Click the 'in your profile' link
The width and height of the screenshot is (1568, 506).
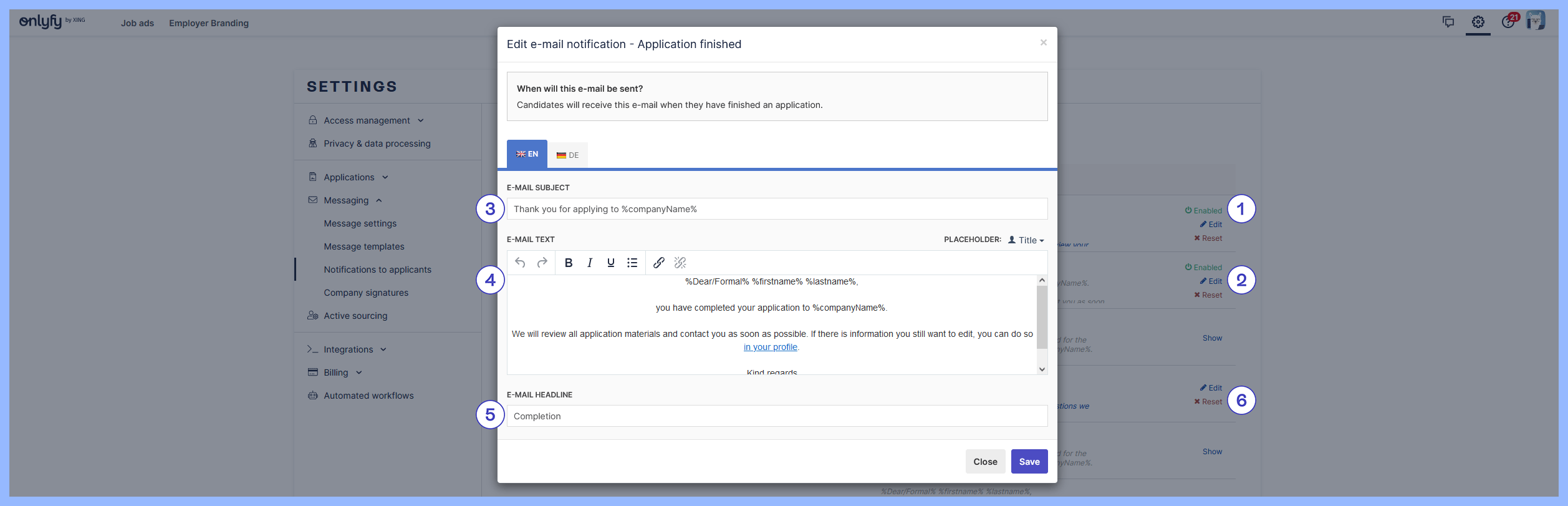[770, 348]
